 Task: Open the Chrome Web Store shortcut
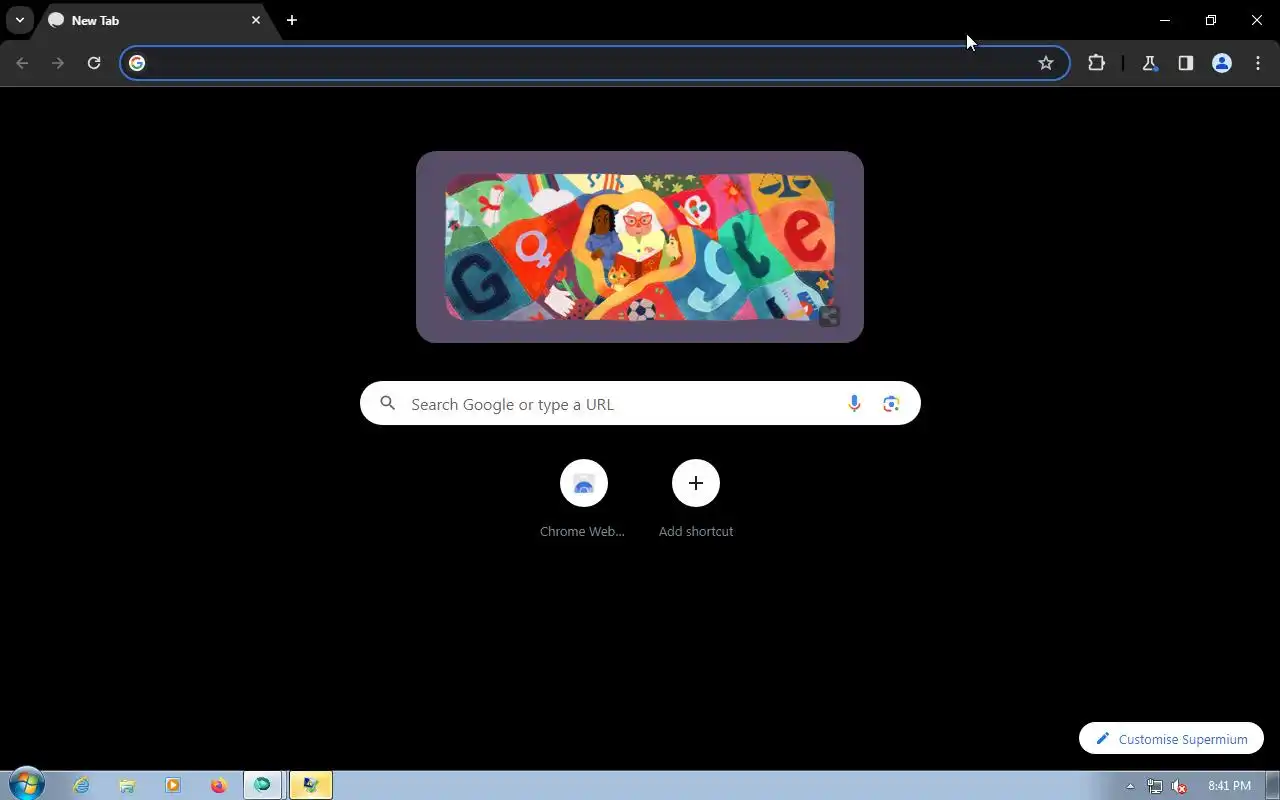(x=583, y=498)
